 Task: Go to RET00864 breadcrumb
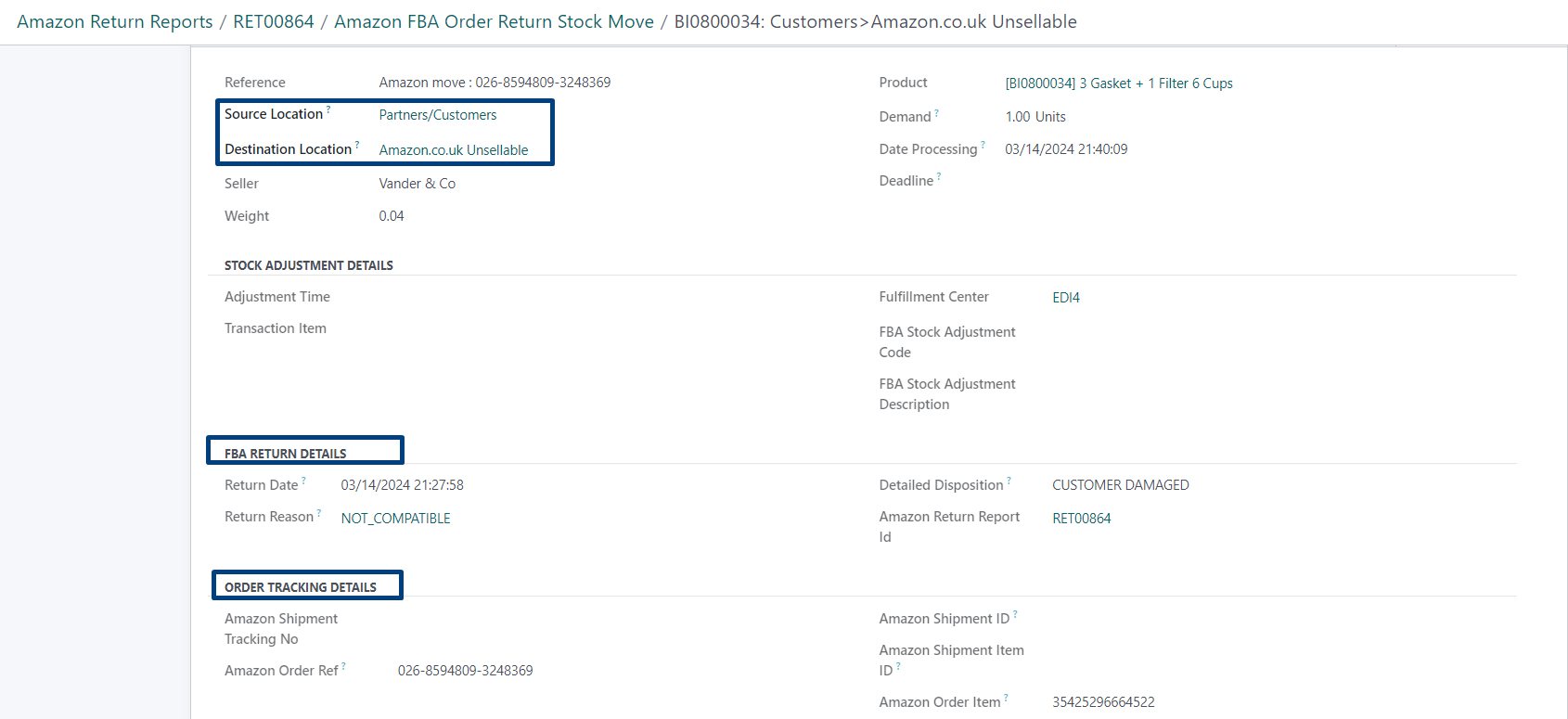[x=274, y=21]
